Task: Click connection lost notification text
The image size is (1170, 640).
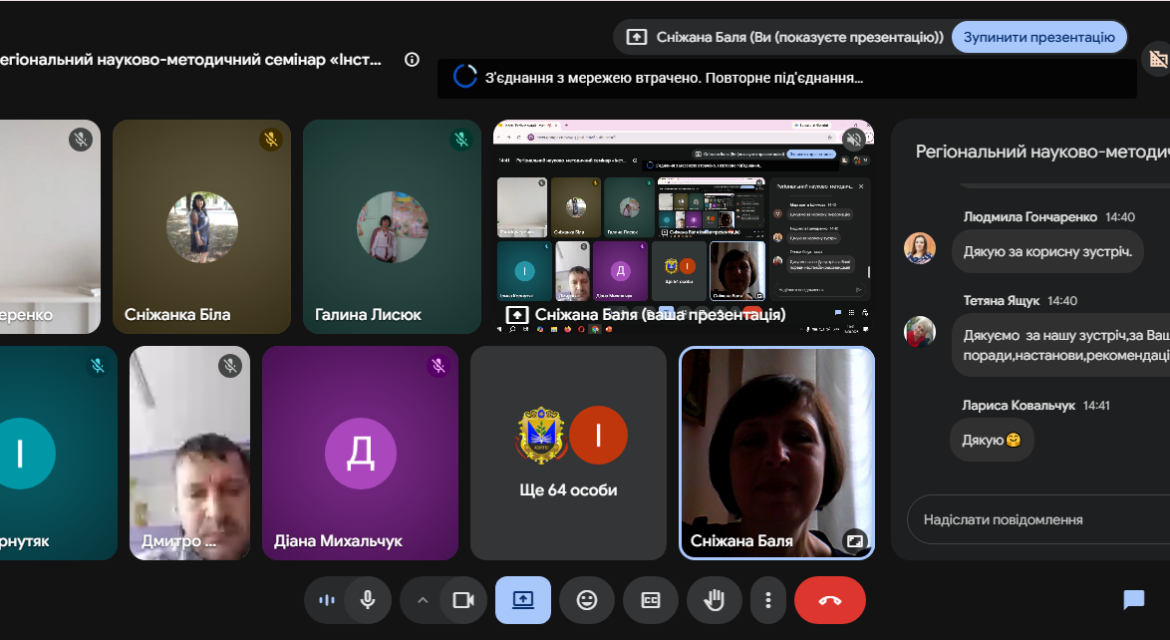Action: (674, 78)
